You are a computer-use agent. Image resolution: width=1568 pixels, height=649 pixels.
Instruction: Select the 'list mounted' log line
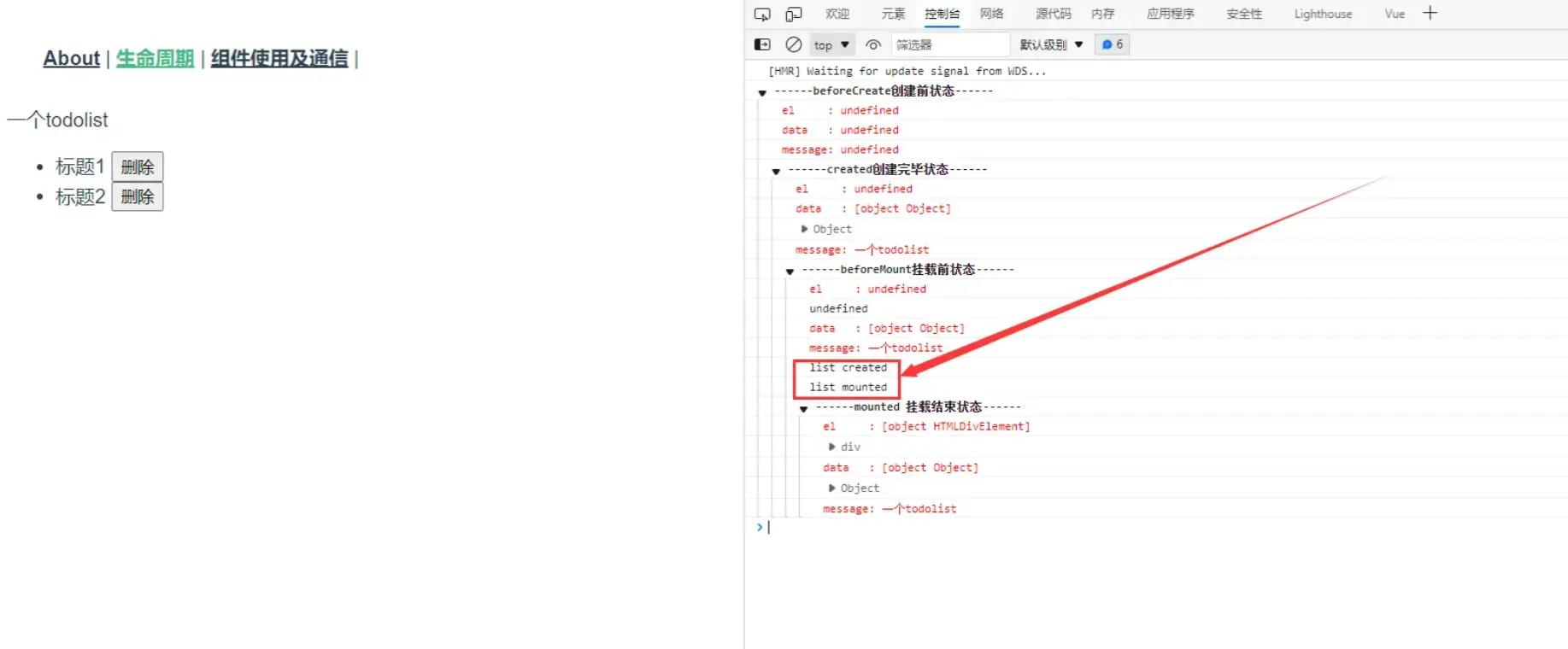click(x=848, y=387)
